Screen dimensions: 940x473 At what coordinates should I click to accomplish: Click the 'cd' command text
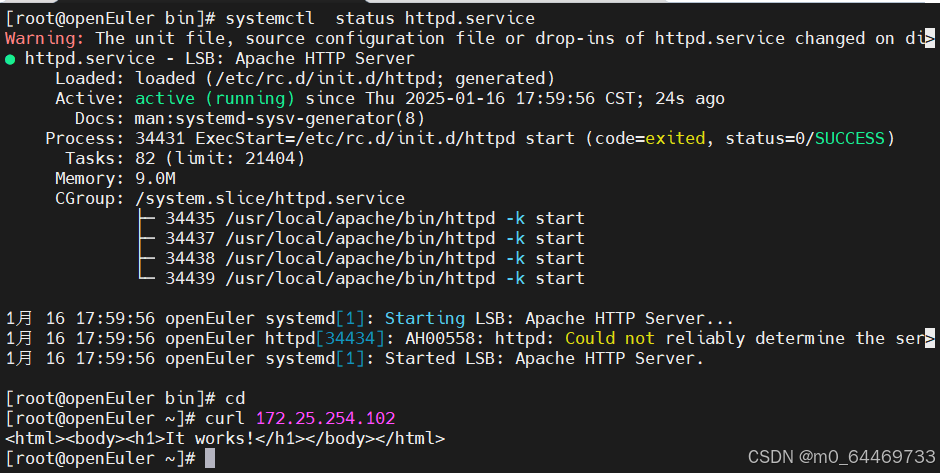point(235,398)
